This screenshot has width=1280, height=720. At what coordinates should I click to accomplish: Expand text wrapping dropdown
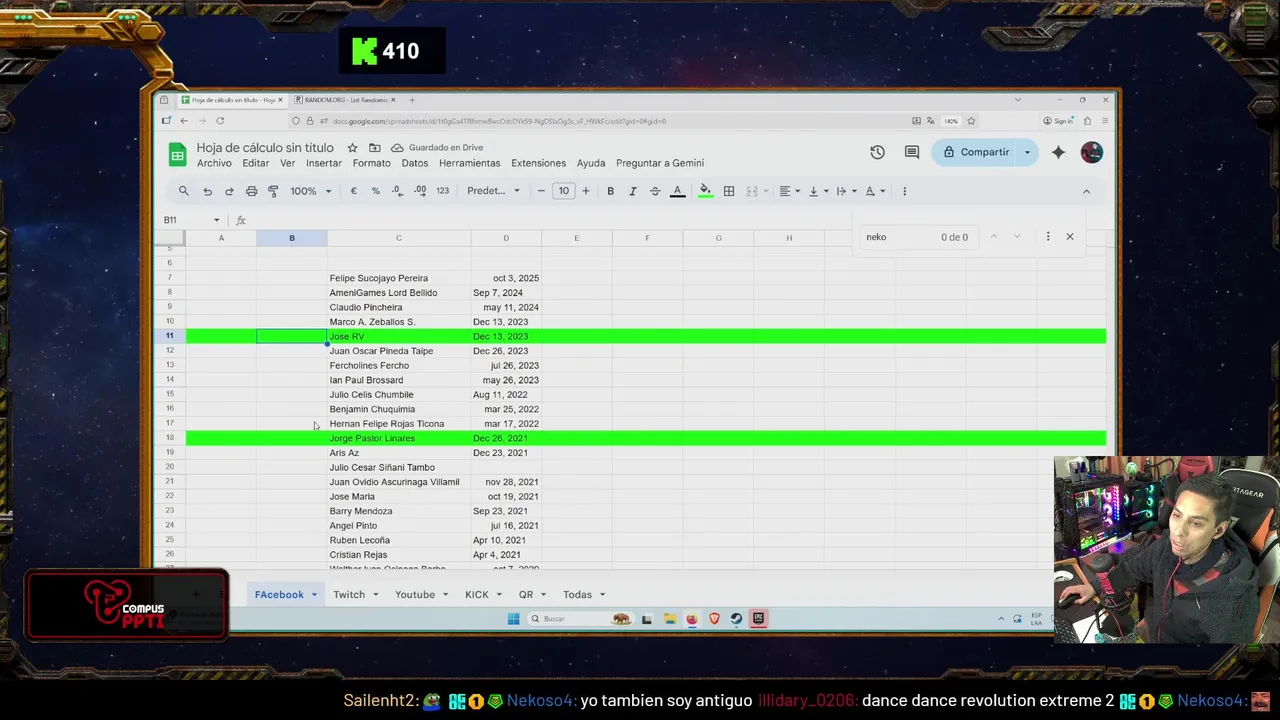pyautogui.click(x=854, y=191)
